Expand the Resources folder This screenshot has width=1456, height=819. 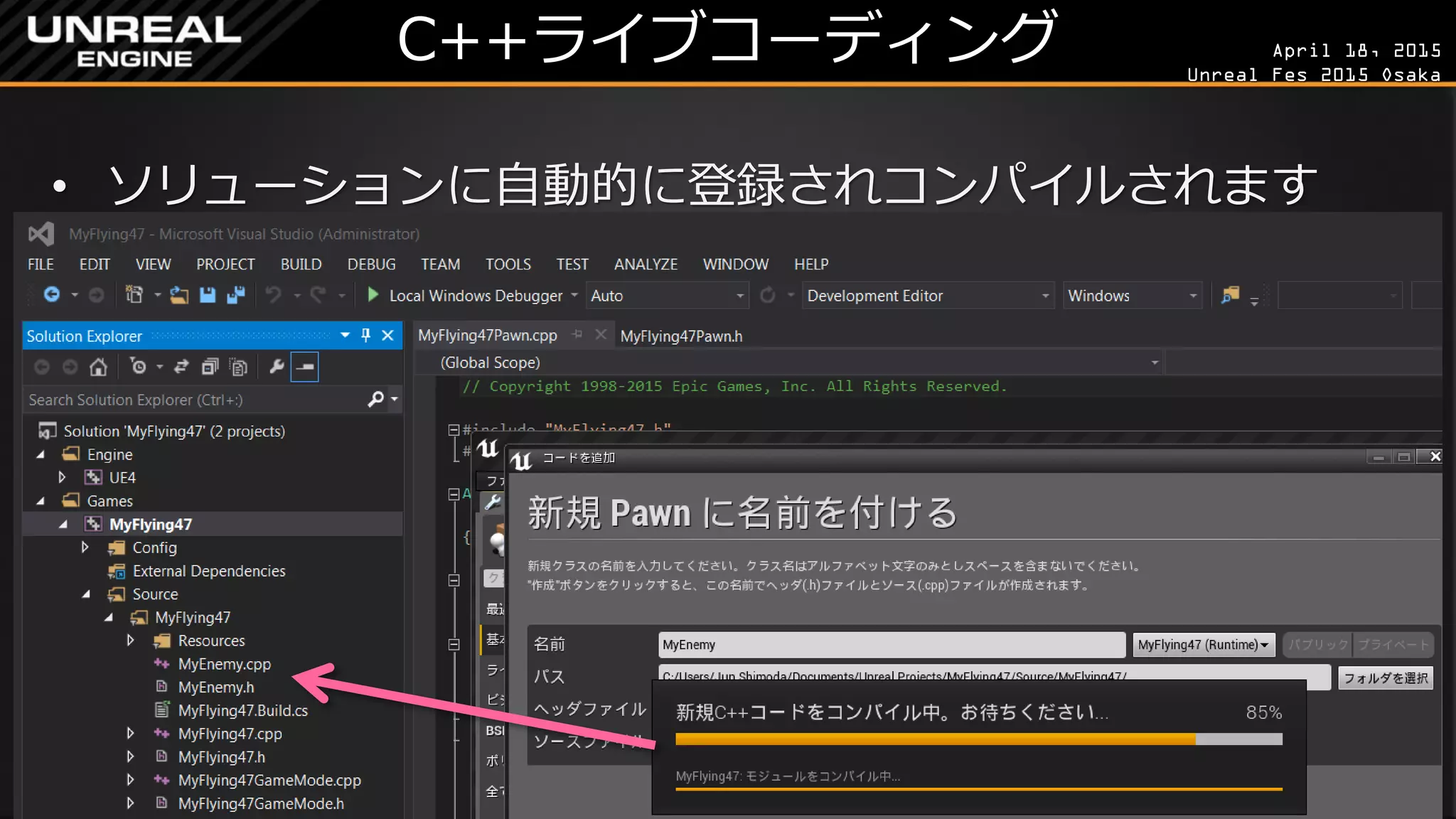(x=130, y=640)
